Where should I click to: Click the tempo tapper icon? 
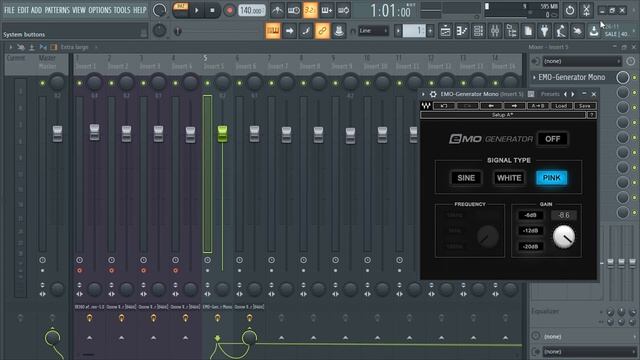tap(561, 31)
